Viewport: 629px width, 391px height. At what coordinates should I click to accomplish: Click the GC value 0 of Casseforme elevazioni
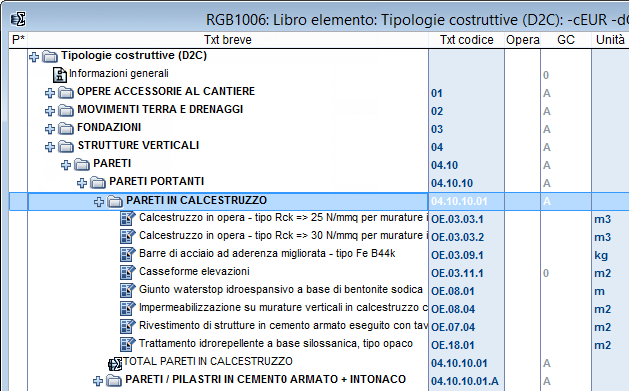point(546,273)
